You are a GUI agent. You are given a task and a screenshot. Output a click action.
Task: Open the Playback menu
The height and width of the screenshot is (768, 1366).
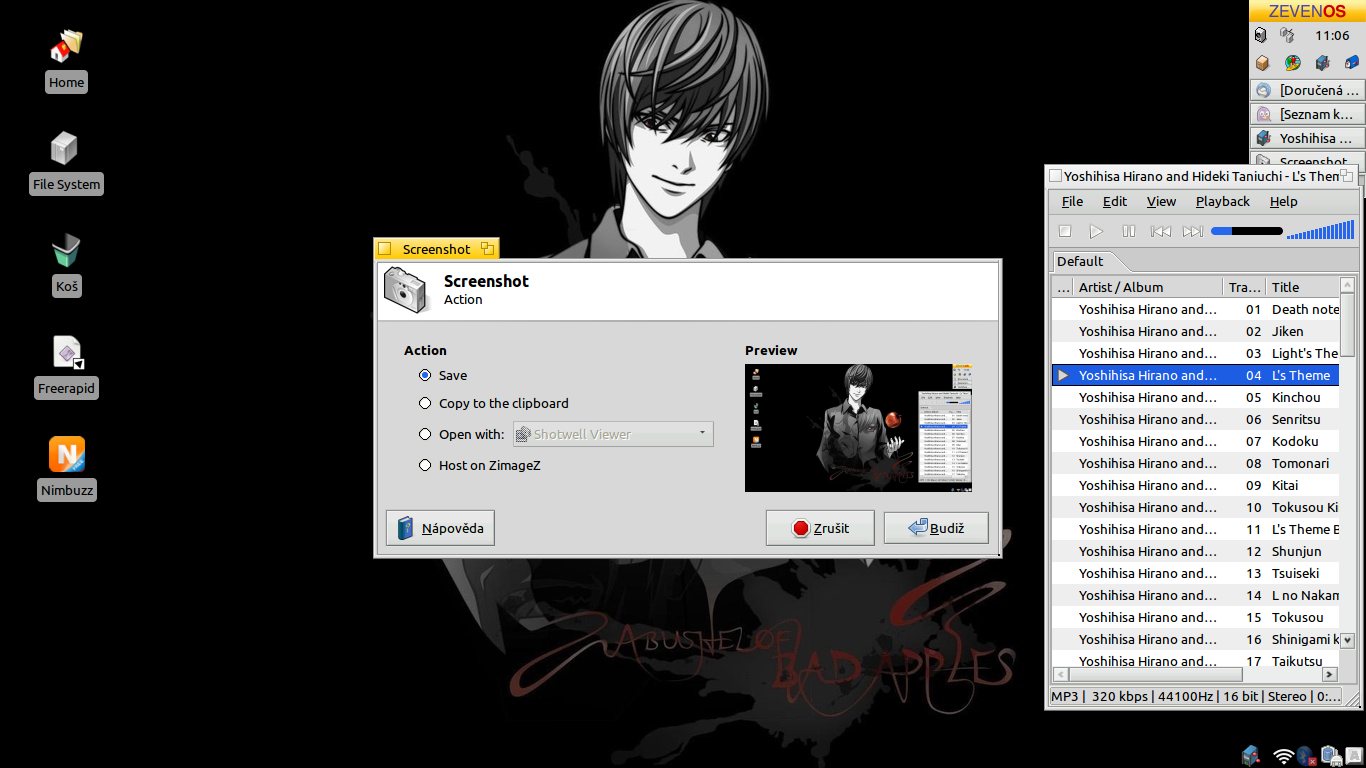click(x=1223, y=201)
